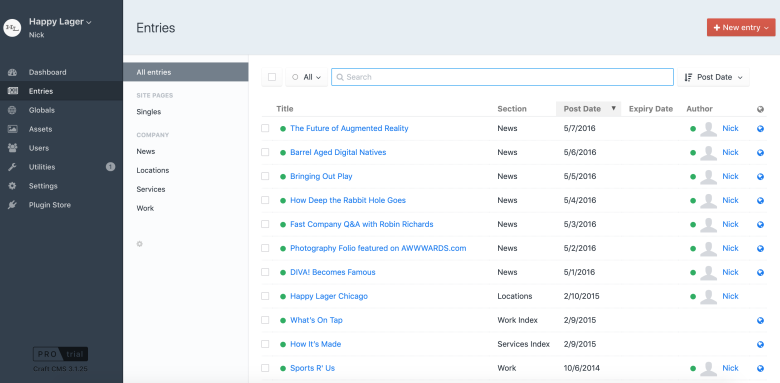The image size is (780, 383).
Task: Click the source settings gear under Work
Action: [140, 244]
